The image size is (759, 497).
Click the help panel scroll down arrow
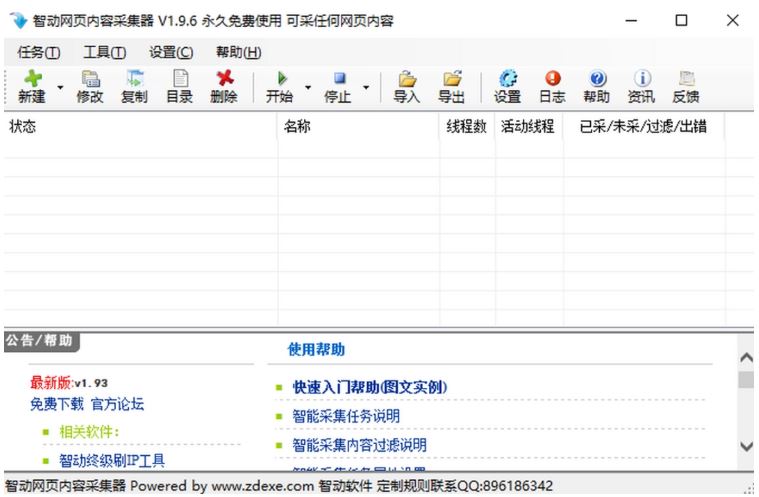click(x=746, y=446)
